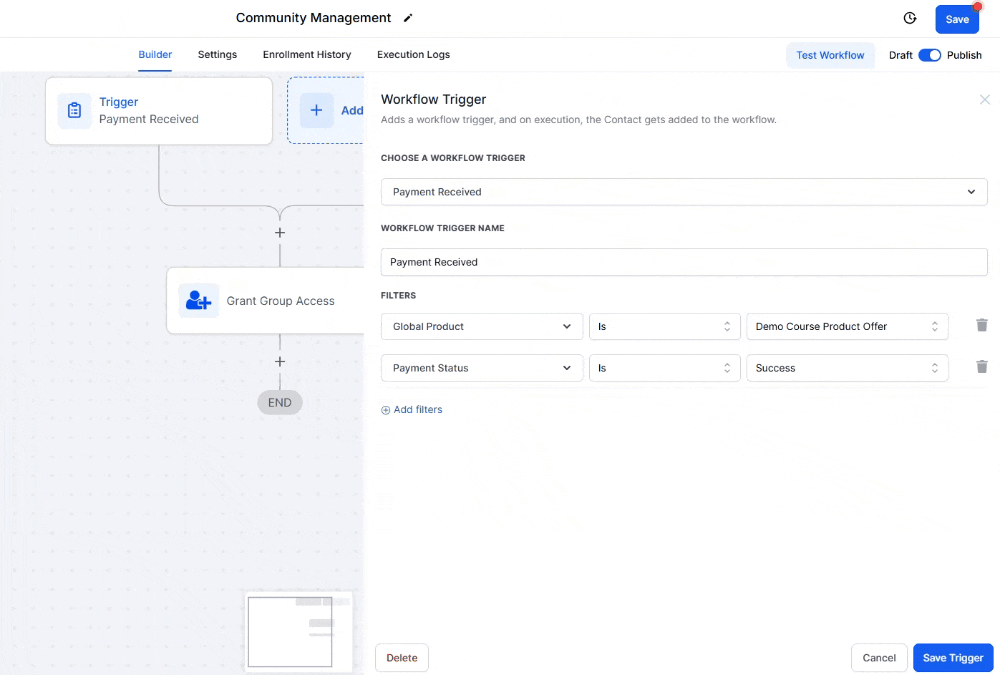
Task: Open the Execution Logs tab
Action: coord(413,55)
